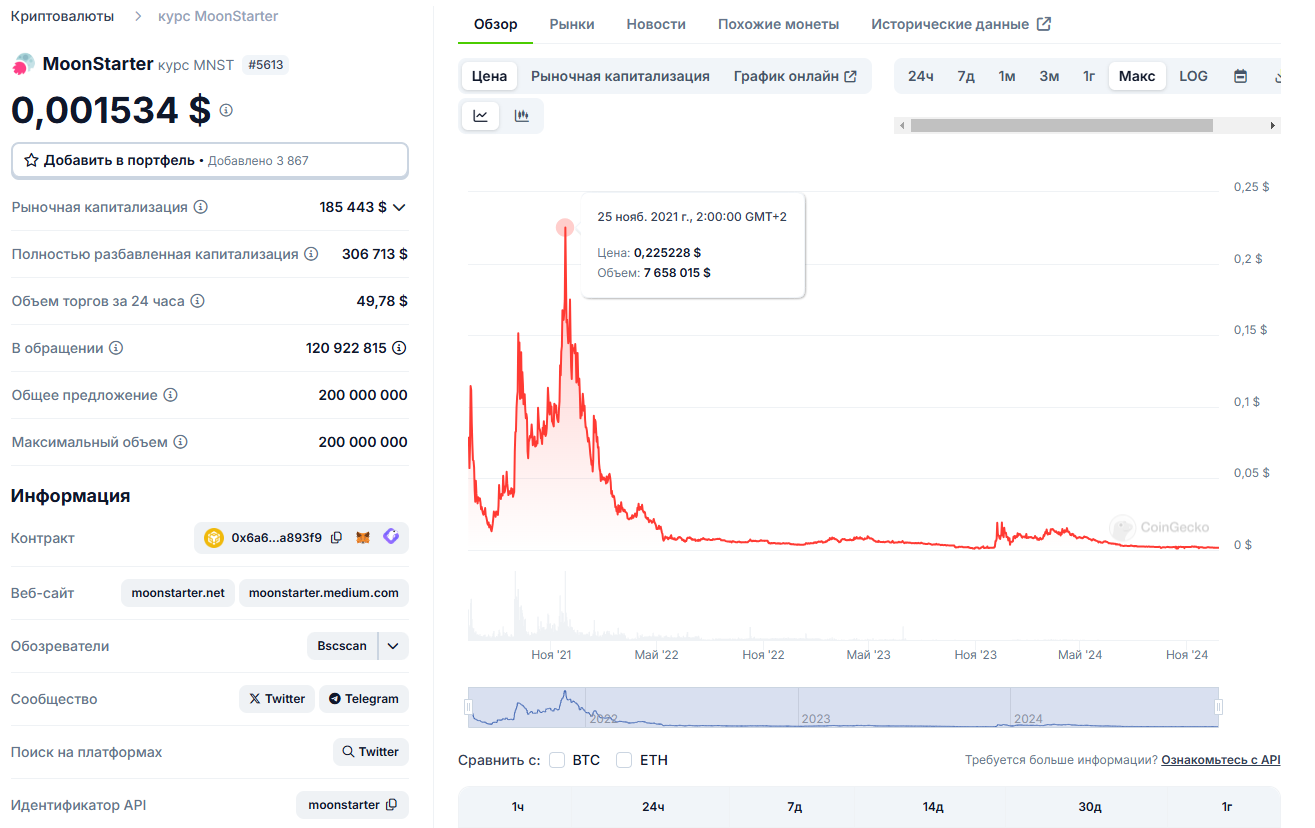Click the BNB chain icon in the contract field
The width and height of the screenshot is (1315, 828).
click(x=214, y=538)
